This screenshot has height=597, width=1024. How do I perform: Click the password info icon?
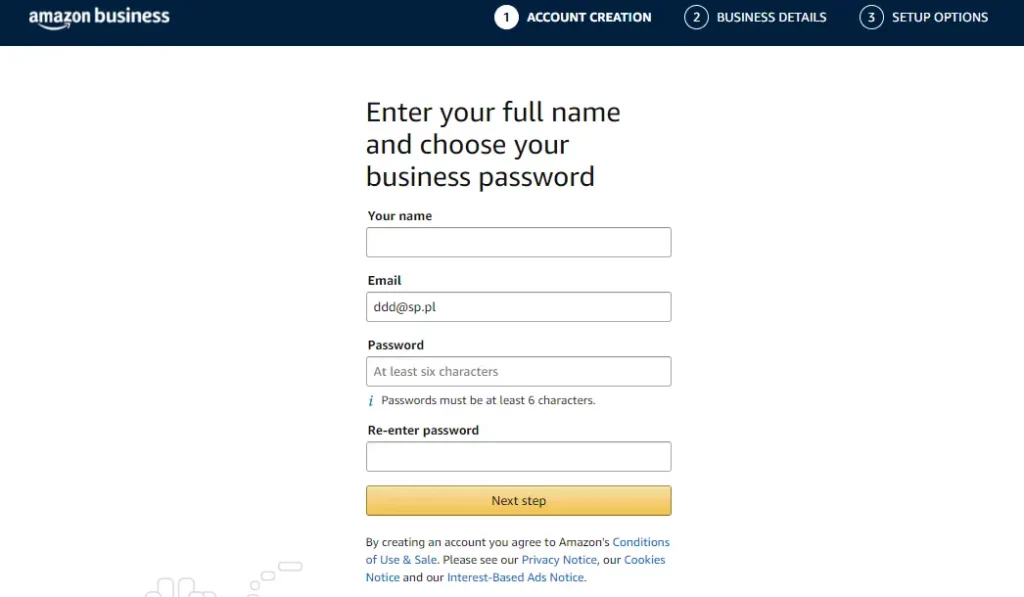(371, 401)
